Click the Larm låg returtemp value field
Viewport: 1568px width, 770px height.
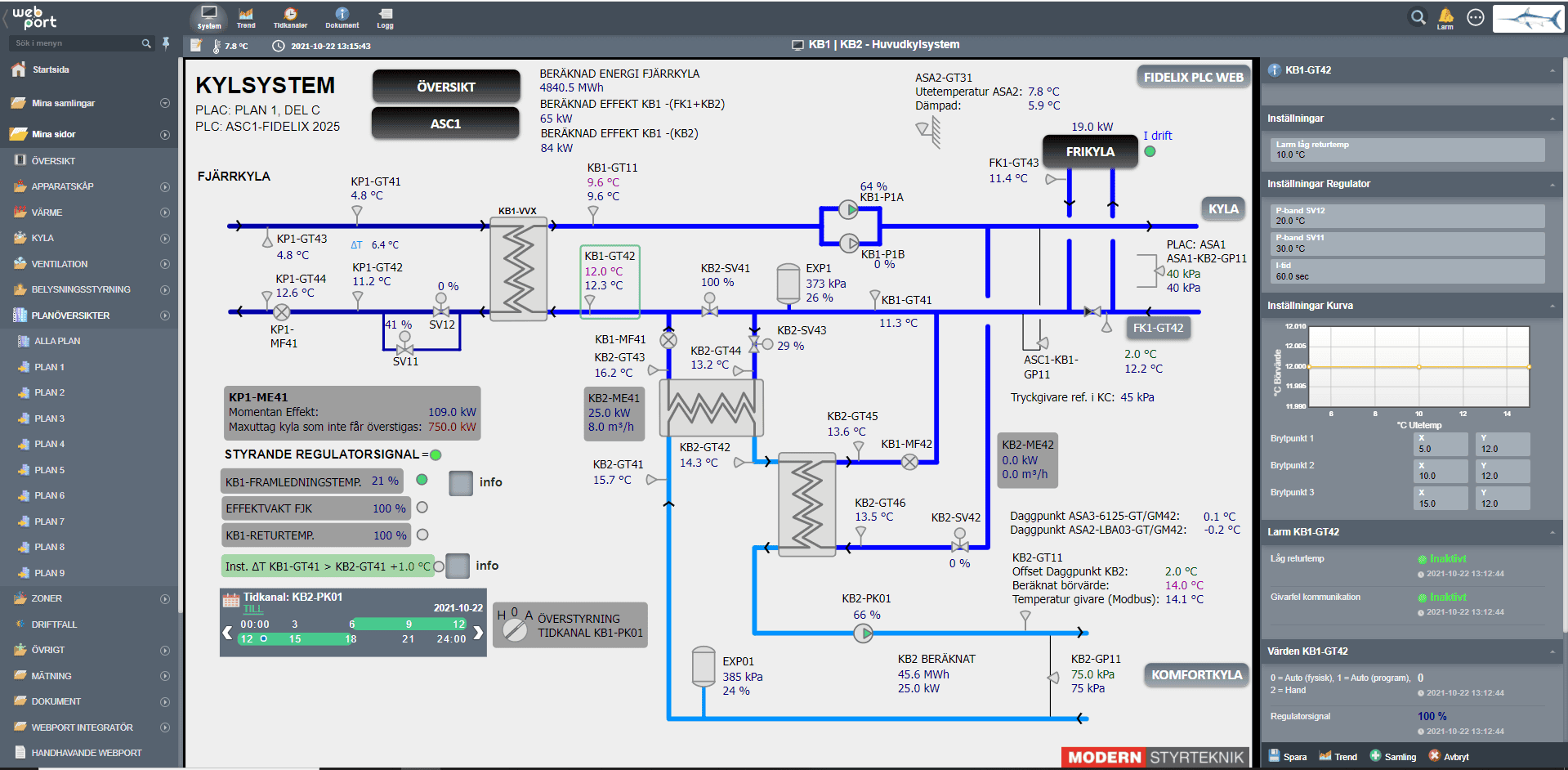(x=1408, y=150)
